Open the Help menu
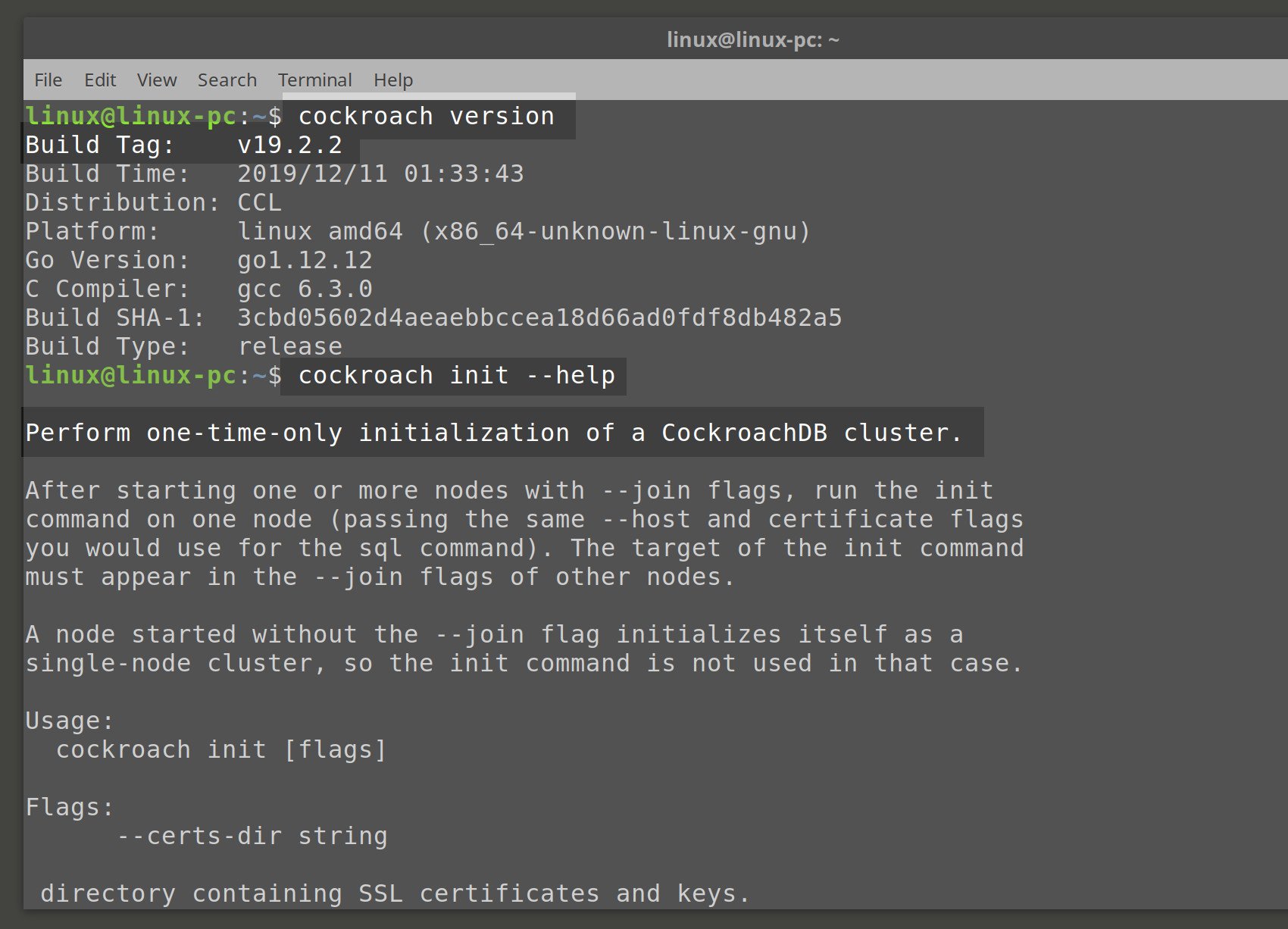1288x929 pixels. 393,80
